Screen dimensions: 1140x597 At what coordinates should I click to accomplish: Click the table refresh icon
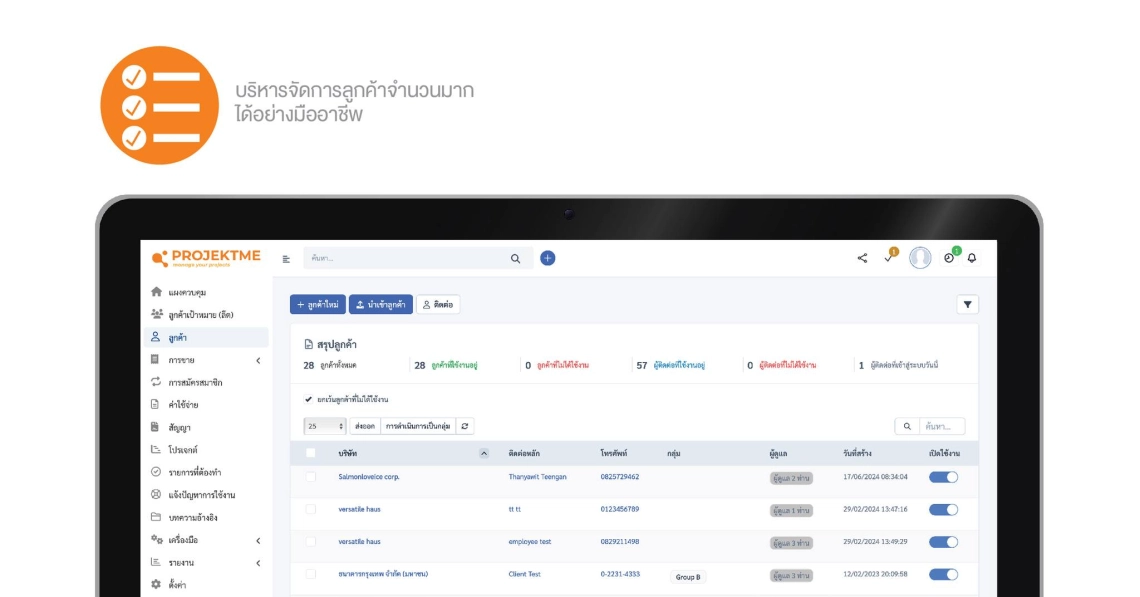pyautogui.click(x=465, y=426)
